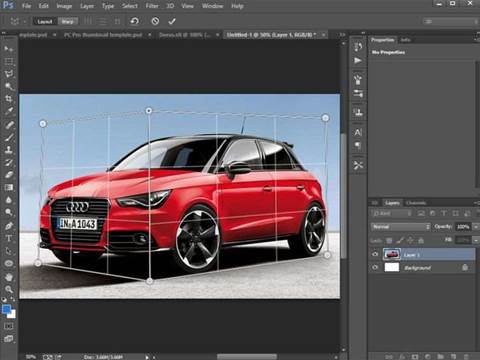Select the Crop tool
Image resolution: width=480 pixels, height=360 pixels.
tap(8, 99)
